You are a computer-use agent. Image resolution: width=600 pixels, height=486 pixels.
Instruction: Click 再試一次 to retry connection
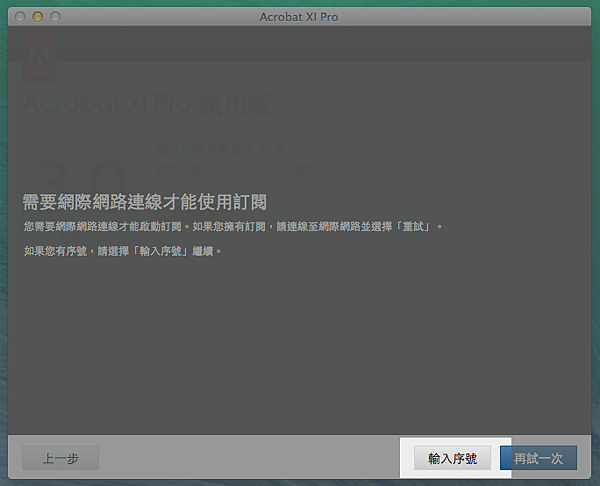pos(538,458)
